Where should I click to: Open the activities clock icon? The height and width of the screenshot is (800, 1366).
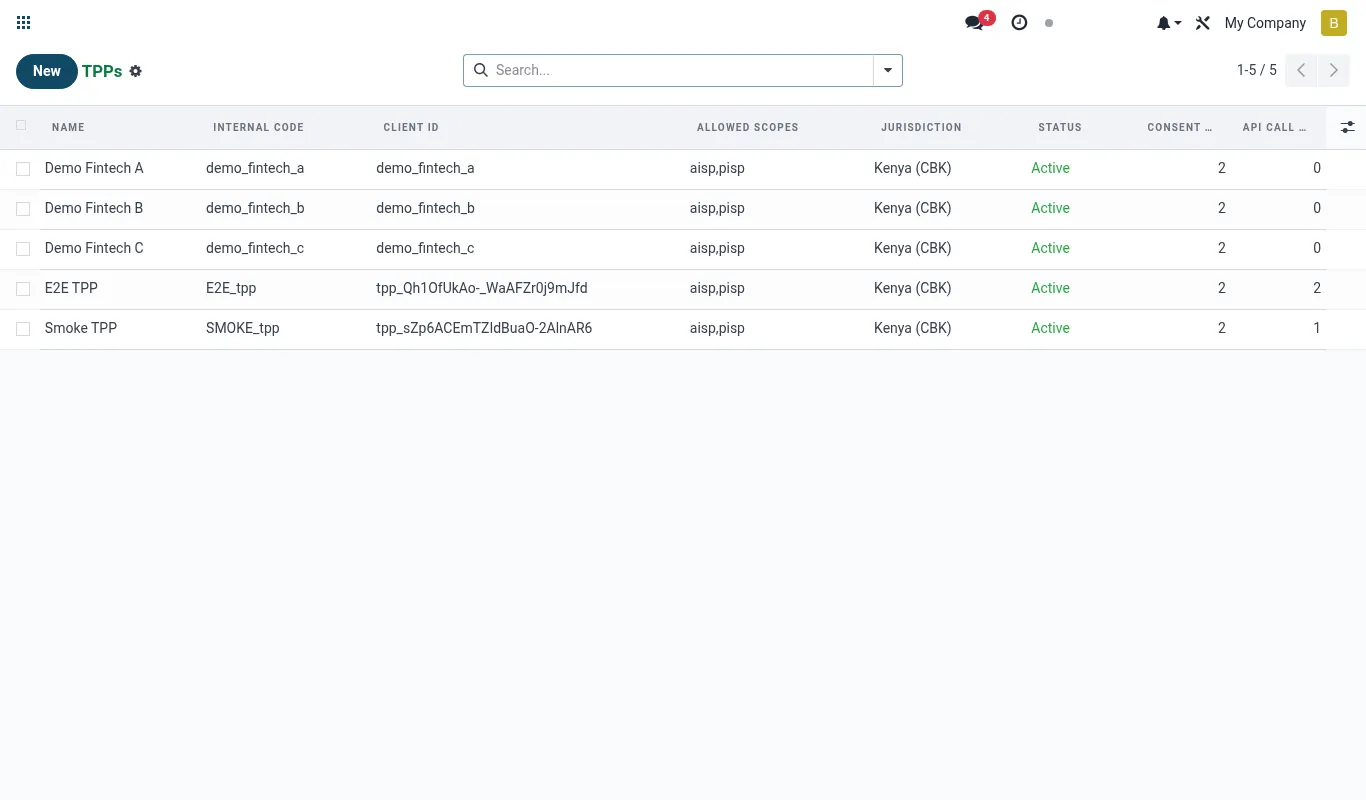click(x=1019, y=23)
